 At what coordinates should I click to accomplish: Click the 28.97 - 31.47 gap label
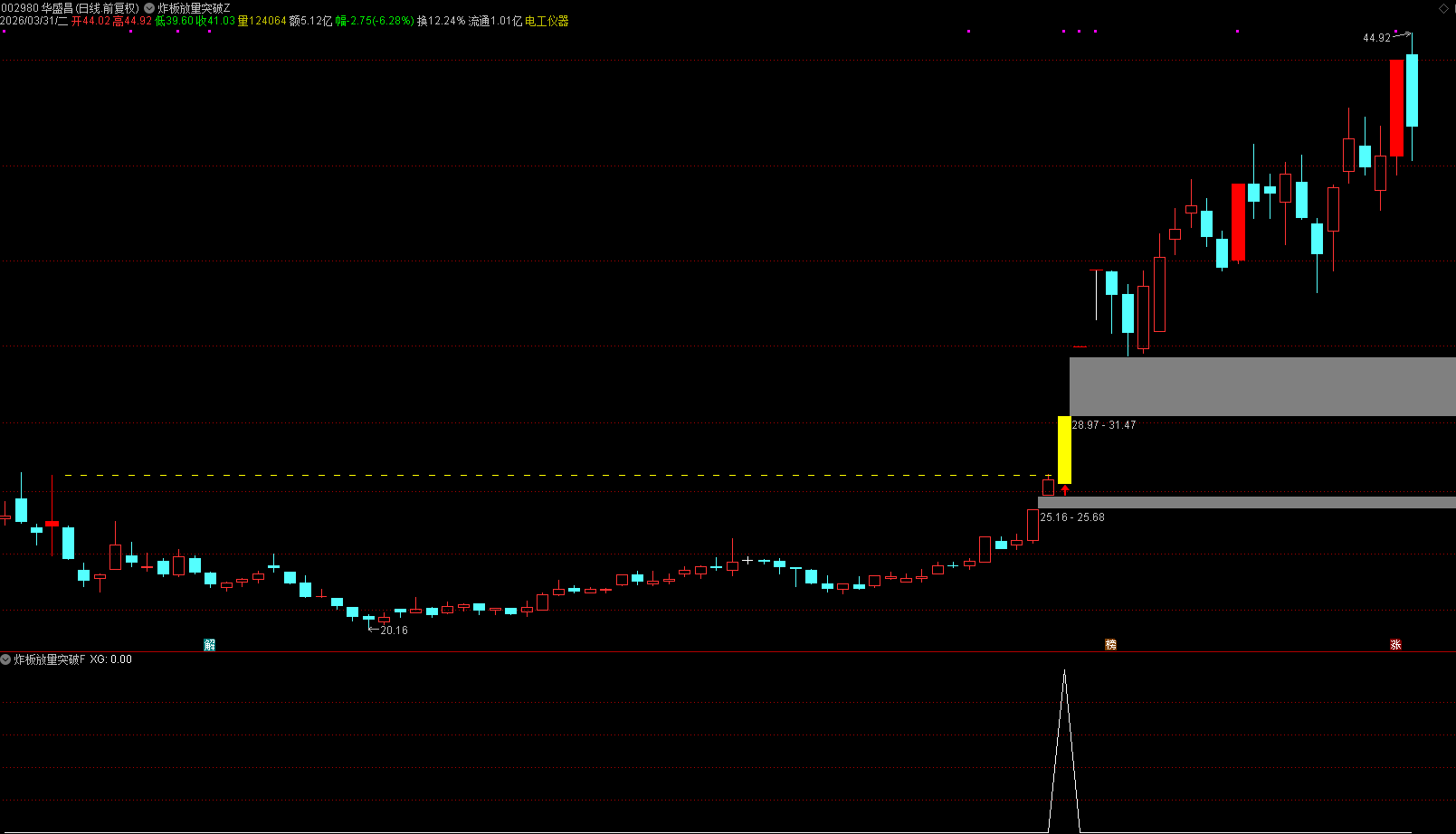pos(1104,425)
